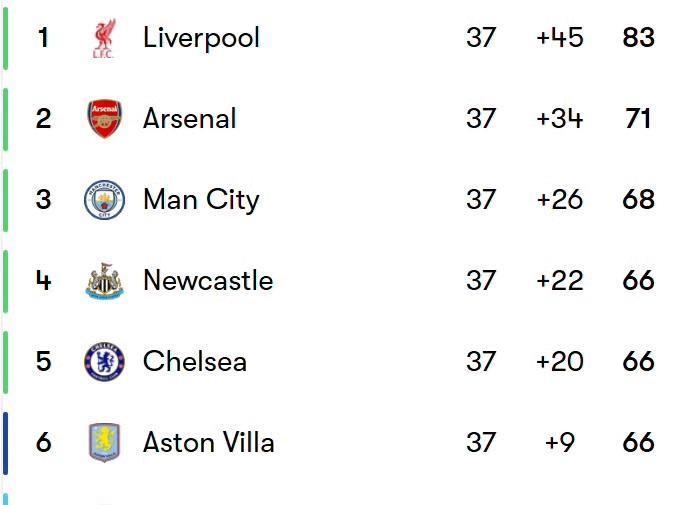Click the Newcastle club crest
686x505 pixels.
click(105, 281)
